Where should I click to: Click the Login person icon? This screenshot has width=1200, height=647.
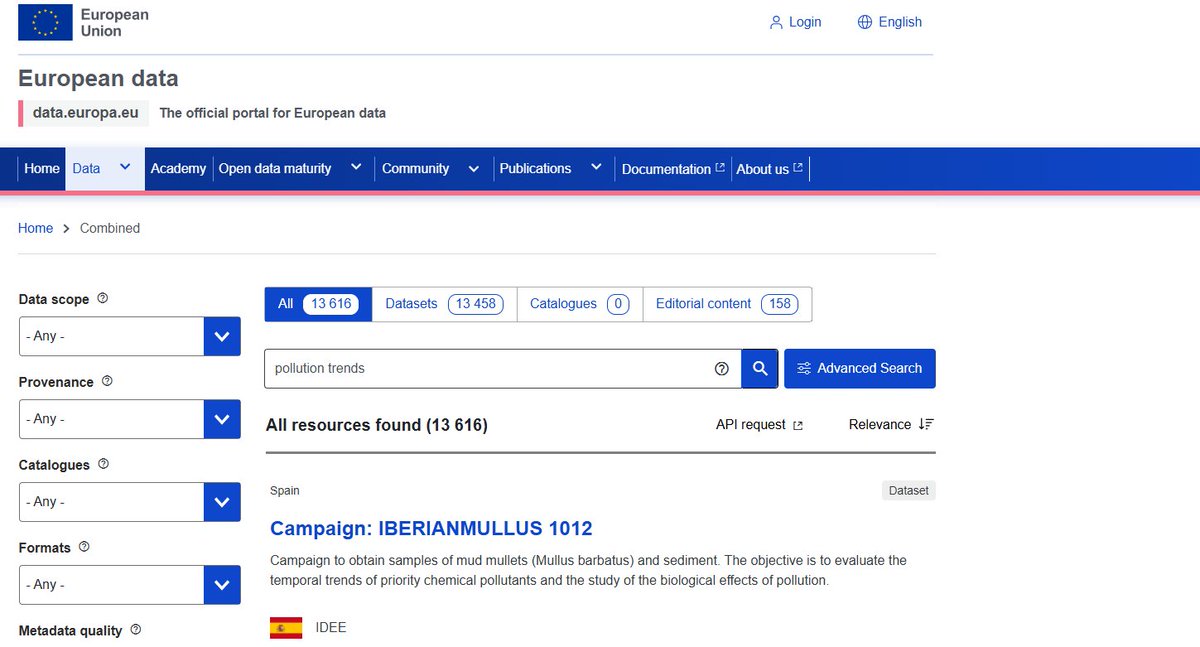point(776,21)
